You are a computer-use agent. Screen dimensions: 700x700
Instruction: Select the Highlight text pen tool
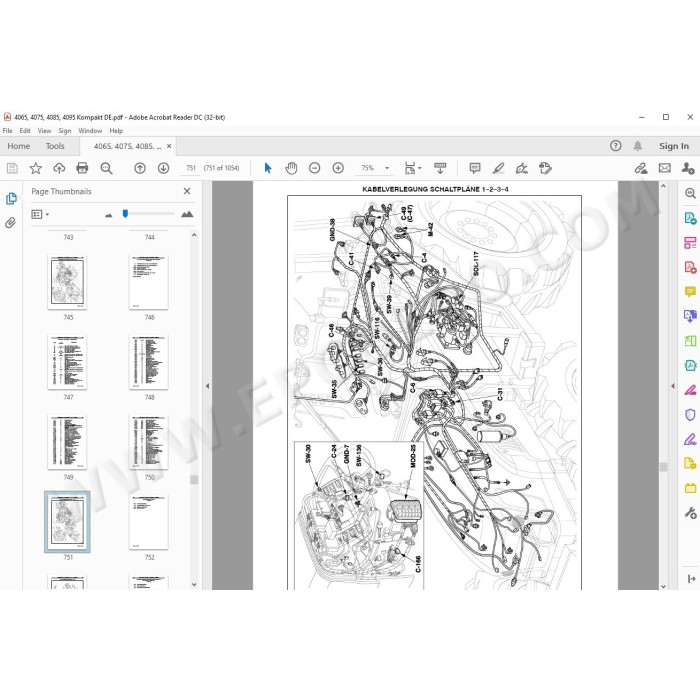coord(498,168)
